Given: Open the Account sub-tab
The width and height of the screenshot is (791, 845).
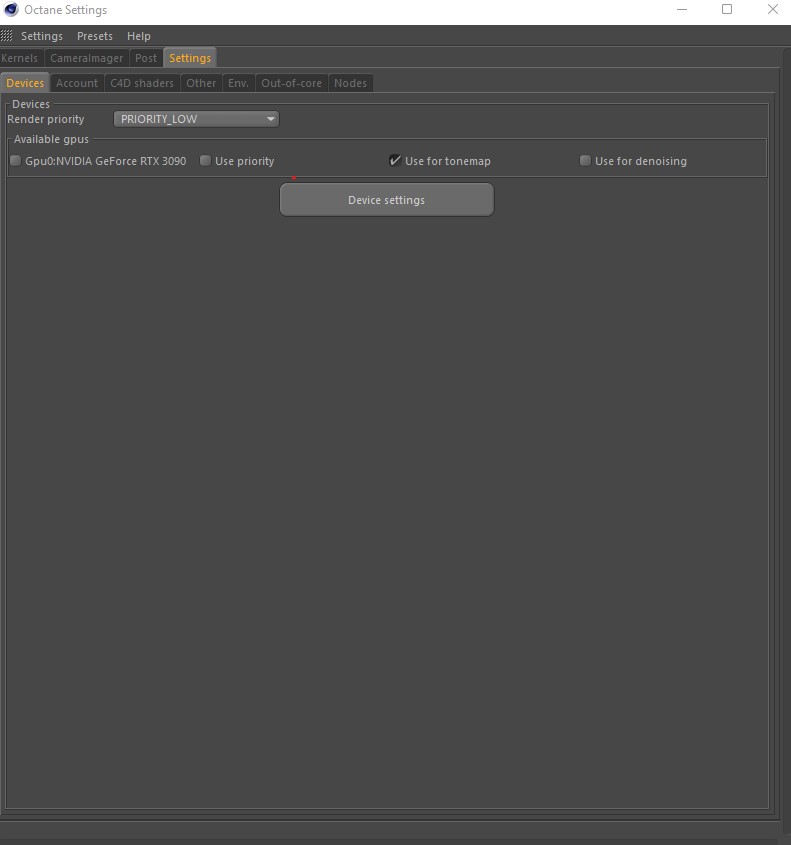Looking at the screenshot, I should 77,83.
